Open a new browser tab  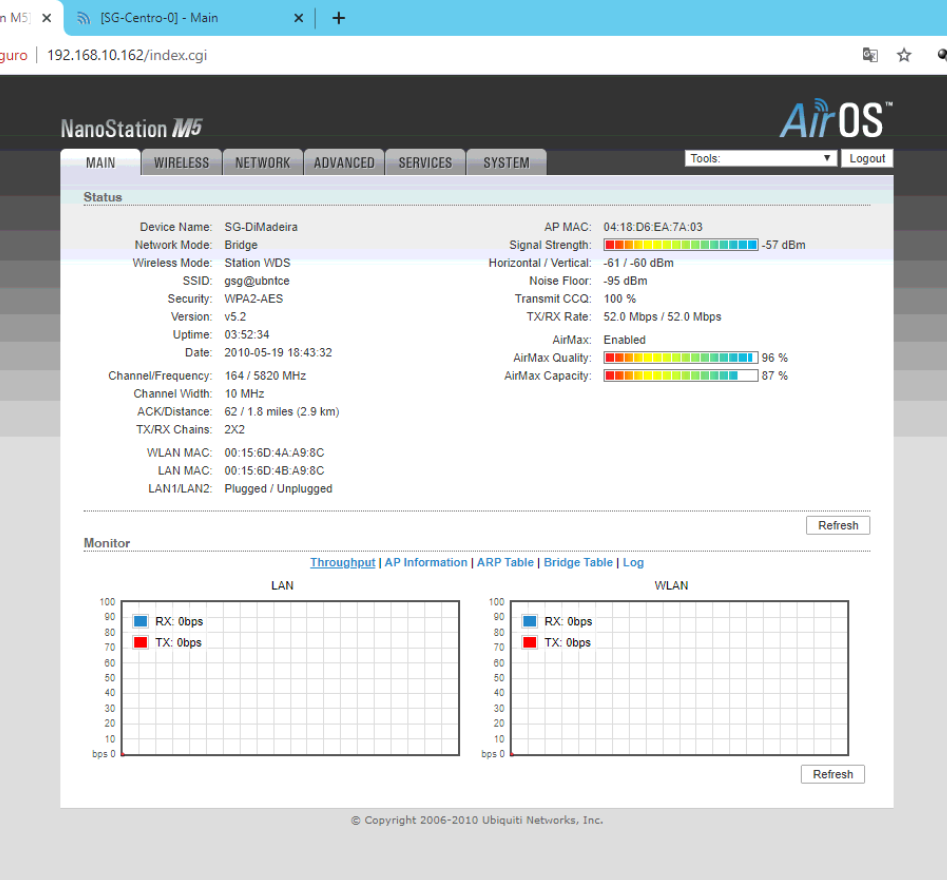click(x=339, y=18)
